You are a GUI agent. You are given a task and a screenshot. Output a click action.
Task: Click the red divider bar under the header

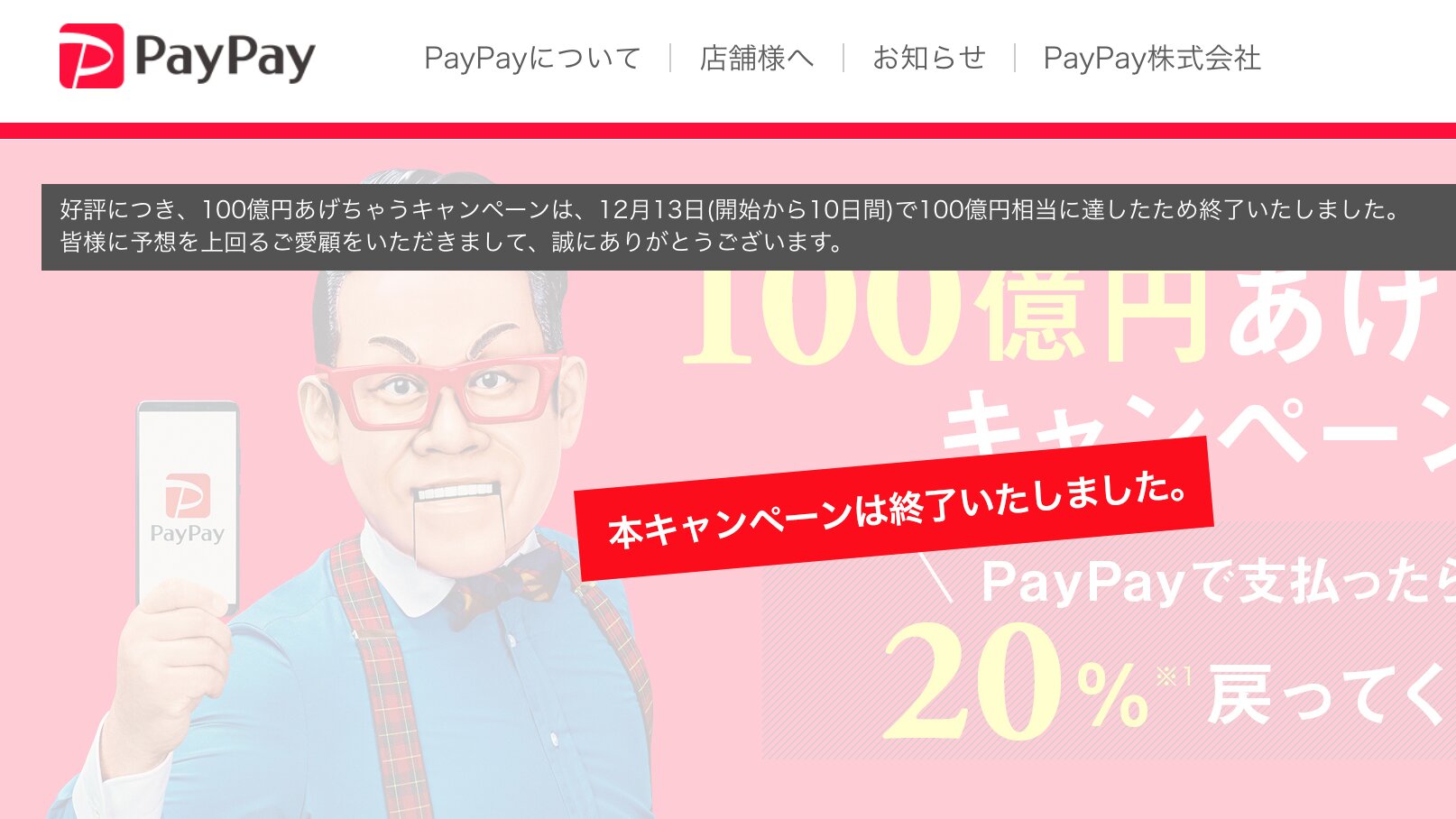point(728,131)
